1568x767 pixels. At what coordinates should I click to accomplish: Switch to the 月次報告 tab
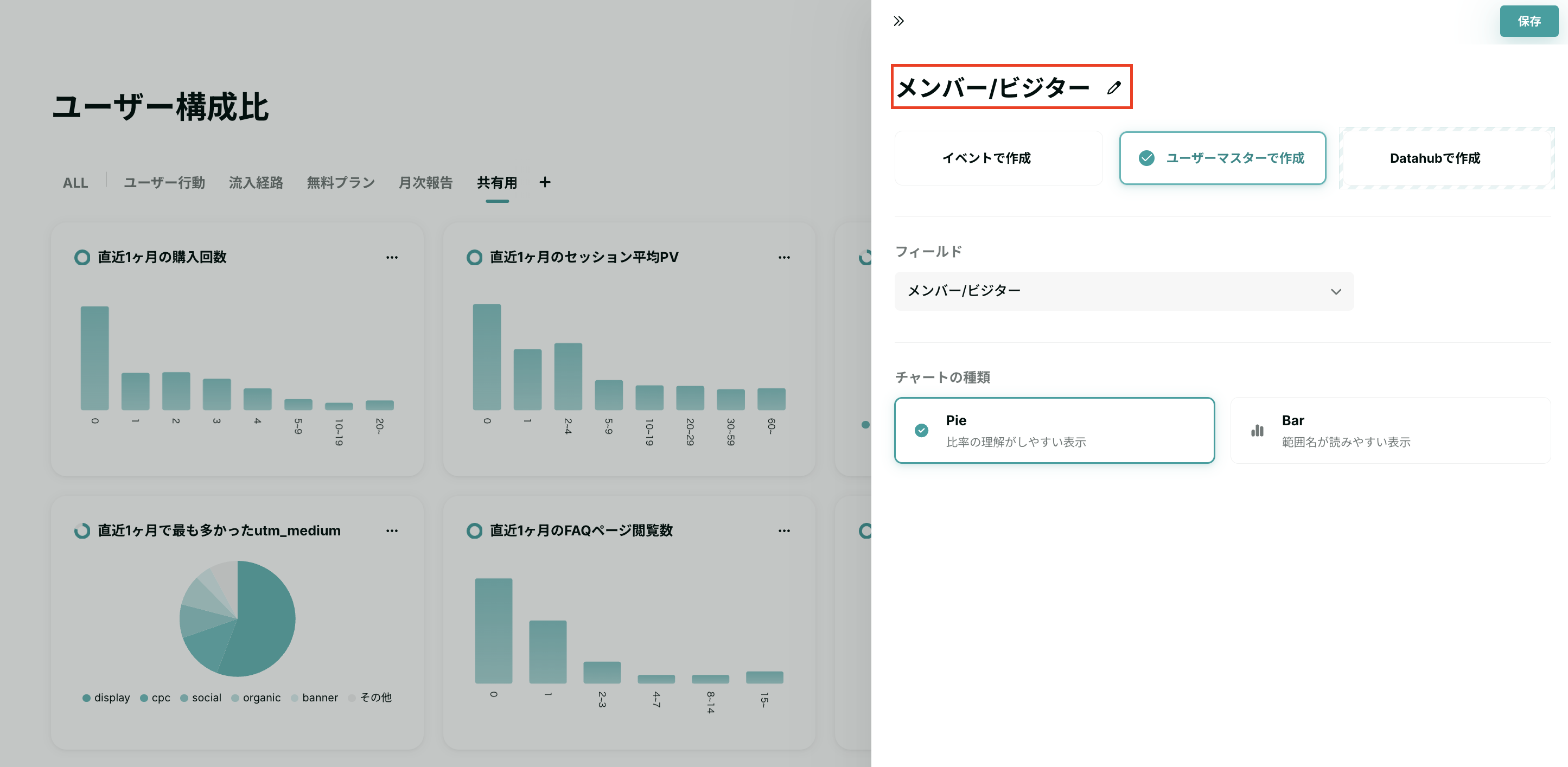tap(425, 183)
